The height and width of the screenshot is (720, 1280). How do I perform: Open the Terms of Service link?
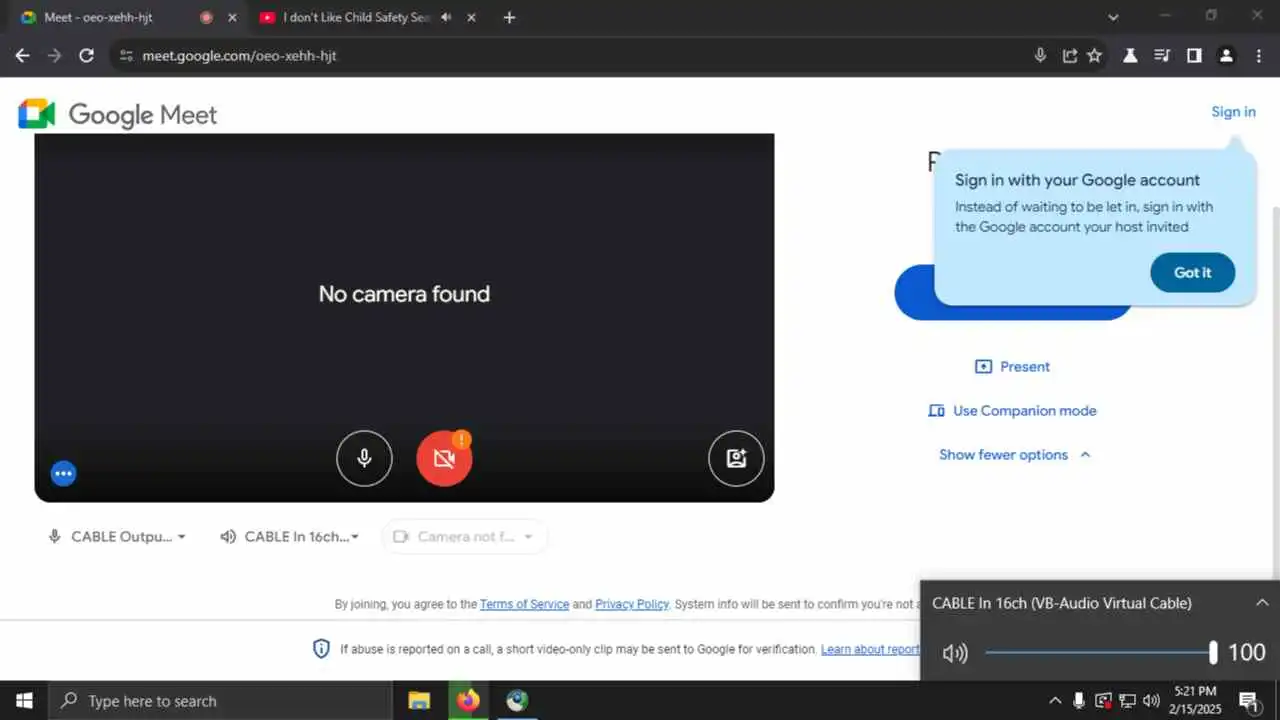pyautogui.click(x=524, y=605)
